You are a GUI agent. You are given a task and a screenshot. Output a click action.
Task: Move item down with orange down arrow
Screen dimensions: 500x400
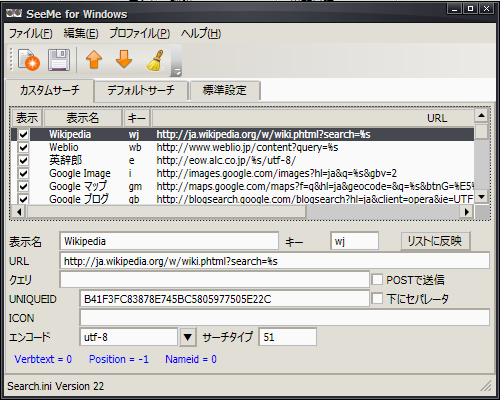(124, 60)
